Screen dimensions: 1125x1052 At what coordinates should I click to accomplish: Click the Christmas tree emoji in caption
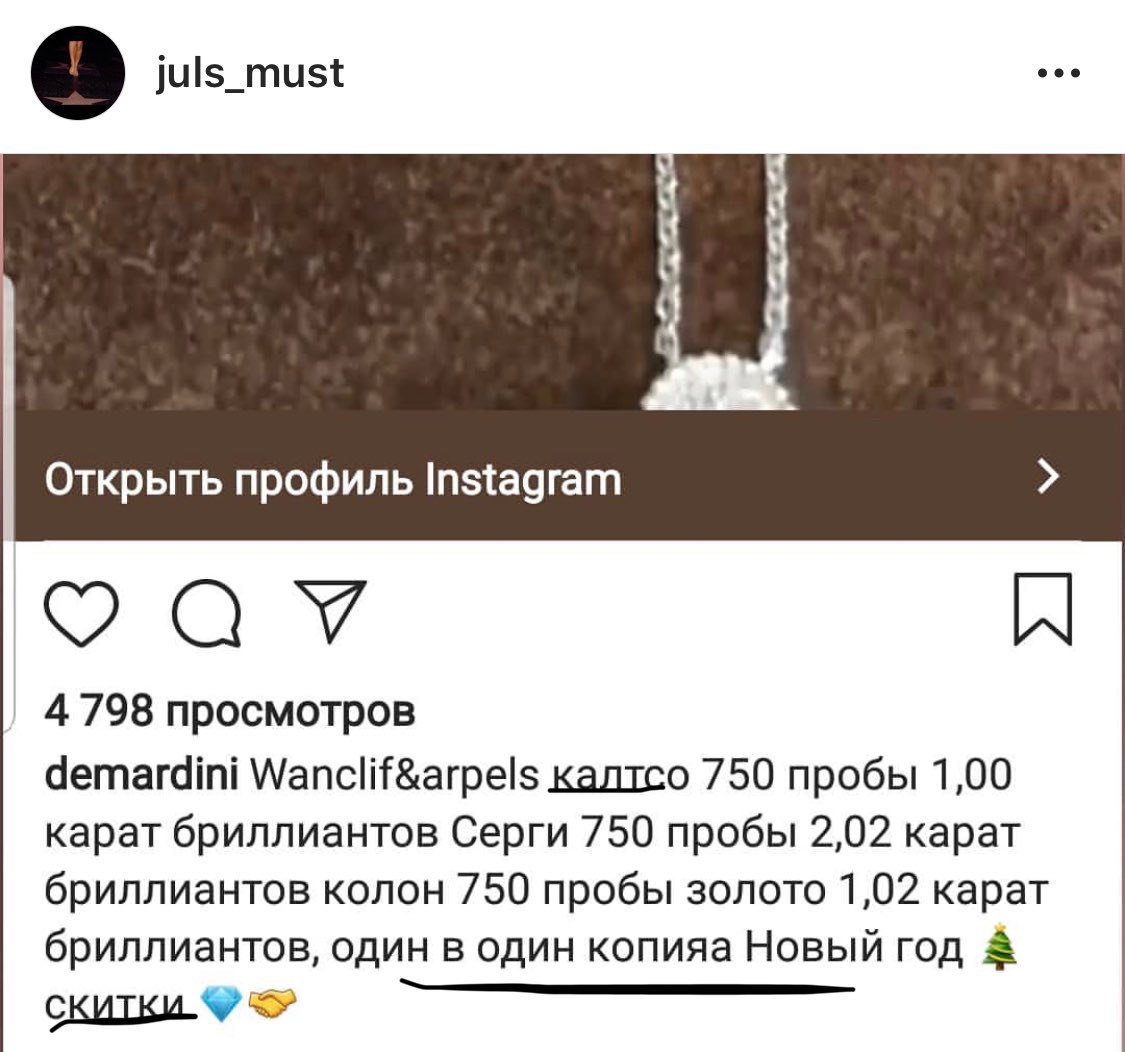pos(999,947)
